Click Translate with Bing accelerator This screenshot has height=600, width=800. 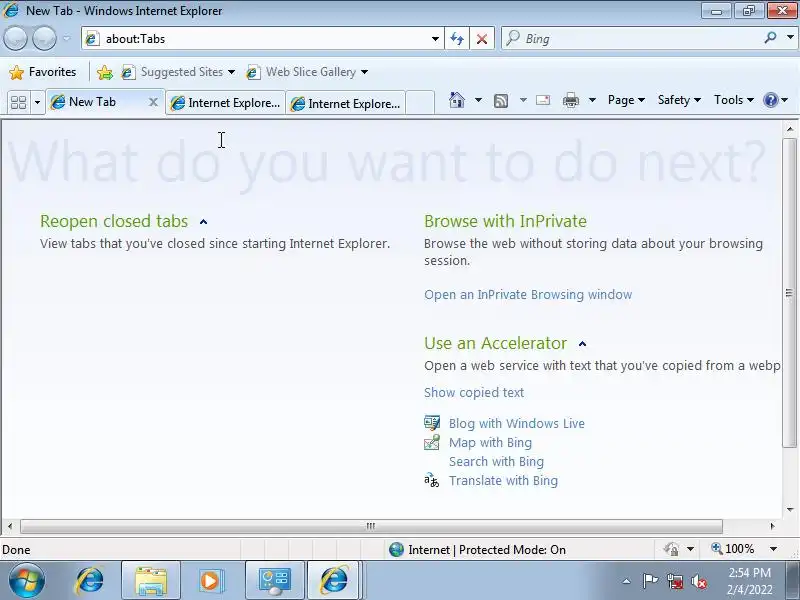[503, 481]
